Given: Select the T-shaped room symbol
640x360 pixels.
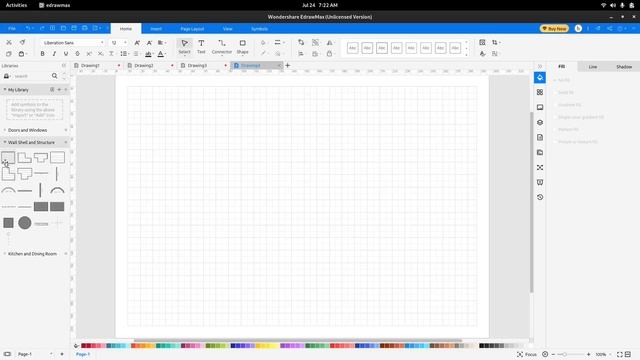Looking at the screenshot, I should pyautogui.click(x=41, y=158).
